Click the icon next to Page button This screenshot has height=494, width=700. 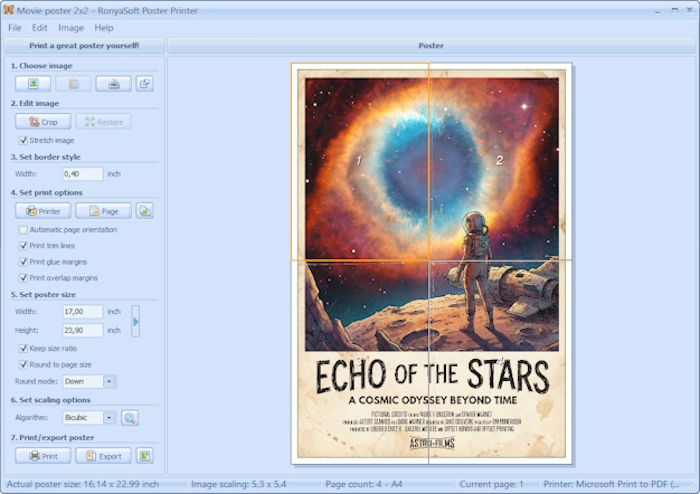pyautogui.click(x=145, y=211)
